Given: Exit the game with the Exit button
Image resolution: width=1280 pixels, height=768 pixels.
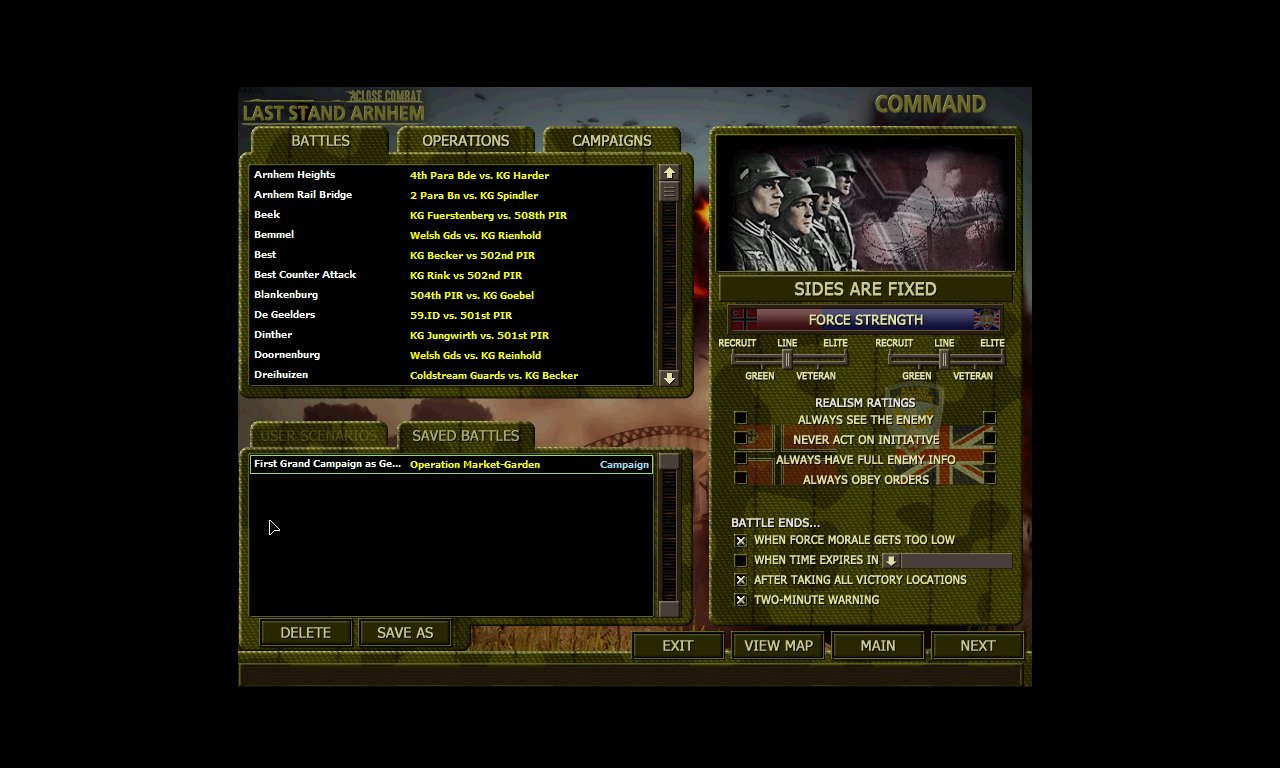Looking at the screenshot, I should coord(678,646).
